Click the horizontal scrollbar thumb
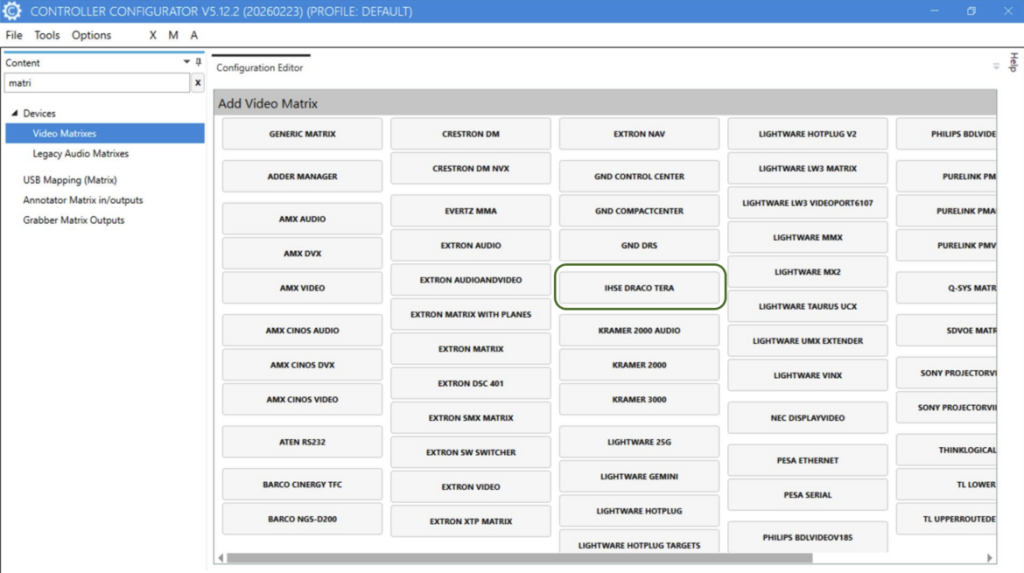 coord(518,558)
